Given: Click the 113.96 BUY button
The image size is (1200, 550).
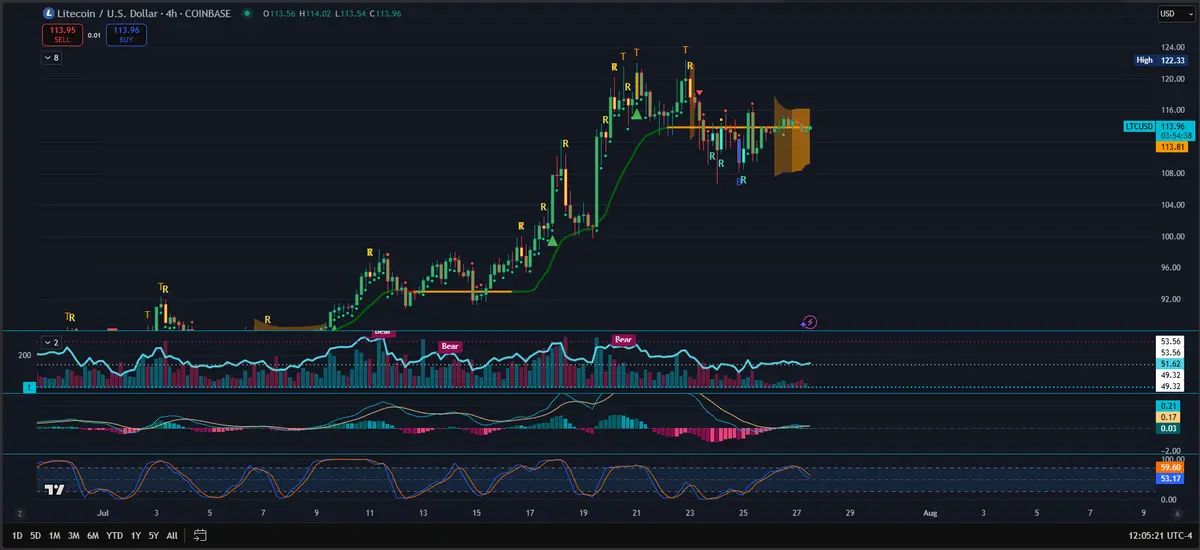Looking at the screenshot, I should click(126, 35).
